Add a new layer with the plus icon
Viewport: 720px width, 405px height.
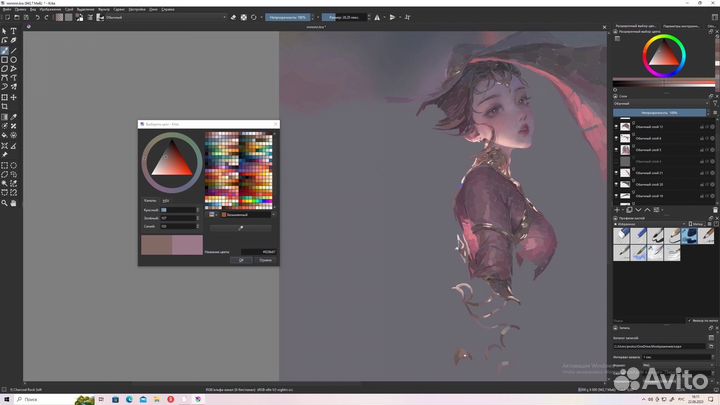[x=616, y=208]
